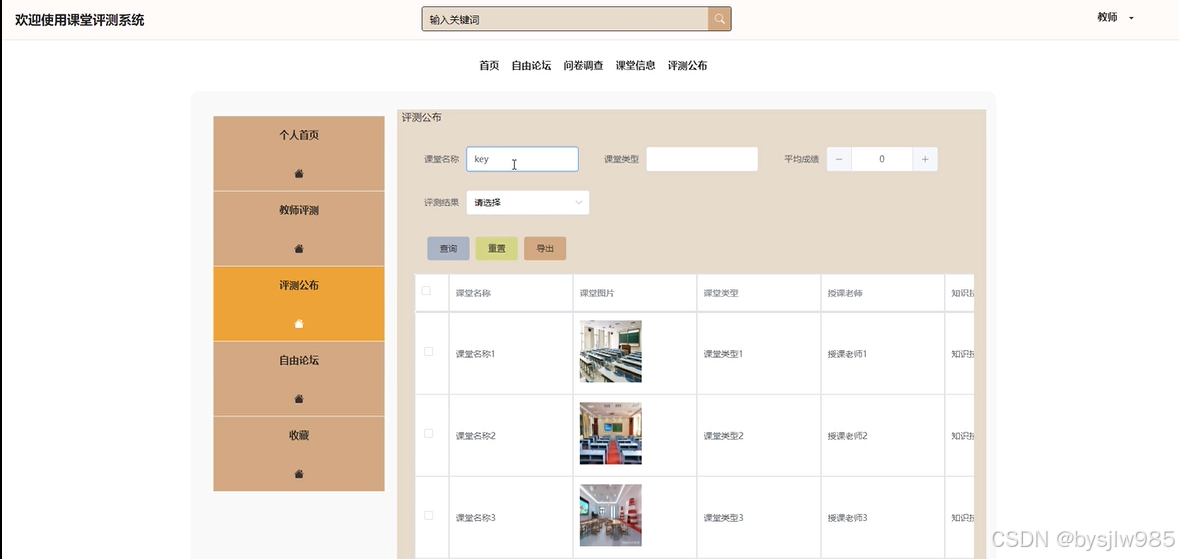Click the 查询 button
Viewport: 1179px width, 559px height.
pyautogui.click(x=448, y=248)
